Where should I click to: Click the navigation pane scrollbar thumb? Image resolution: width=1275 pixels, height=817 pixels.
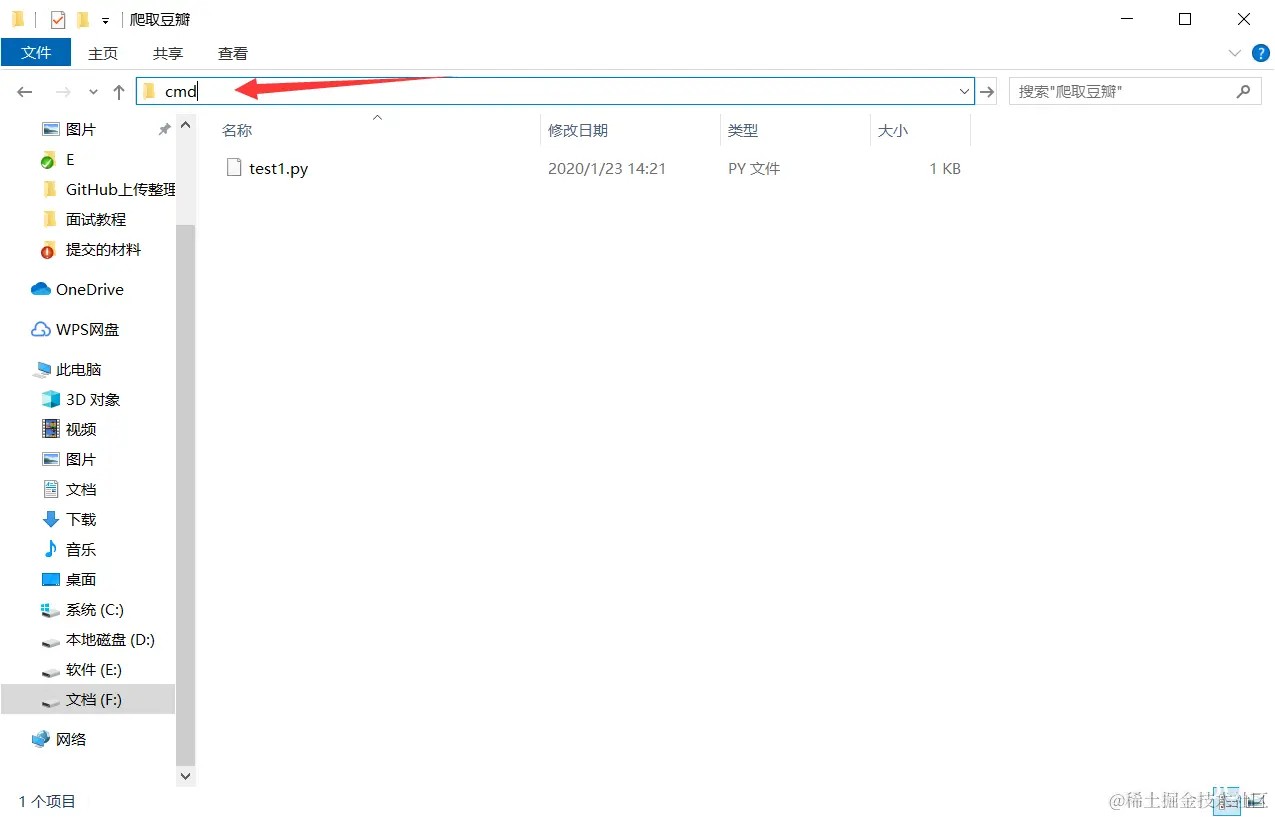click(x=186, y=495)
